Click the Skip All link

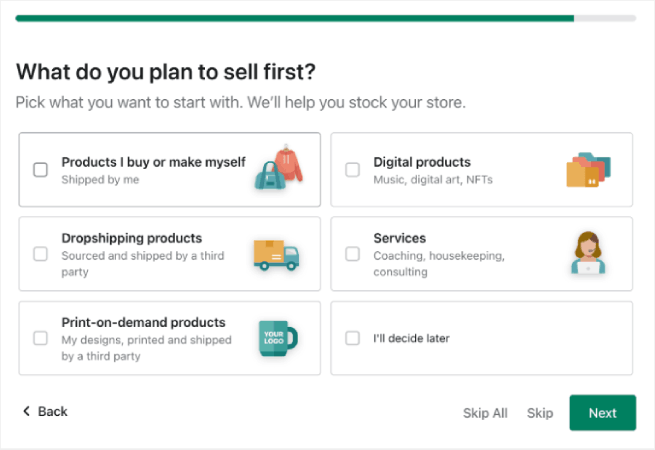point(485,413)
